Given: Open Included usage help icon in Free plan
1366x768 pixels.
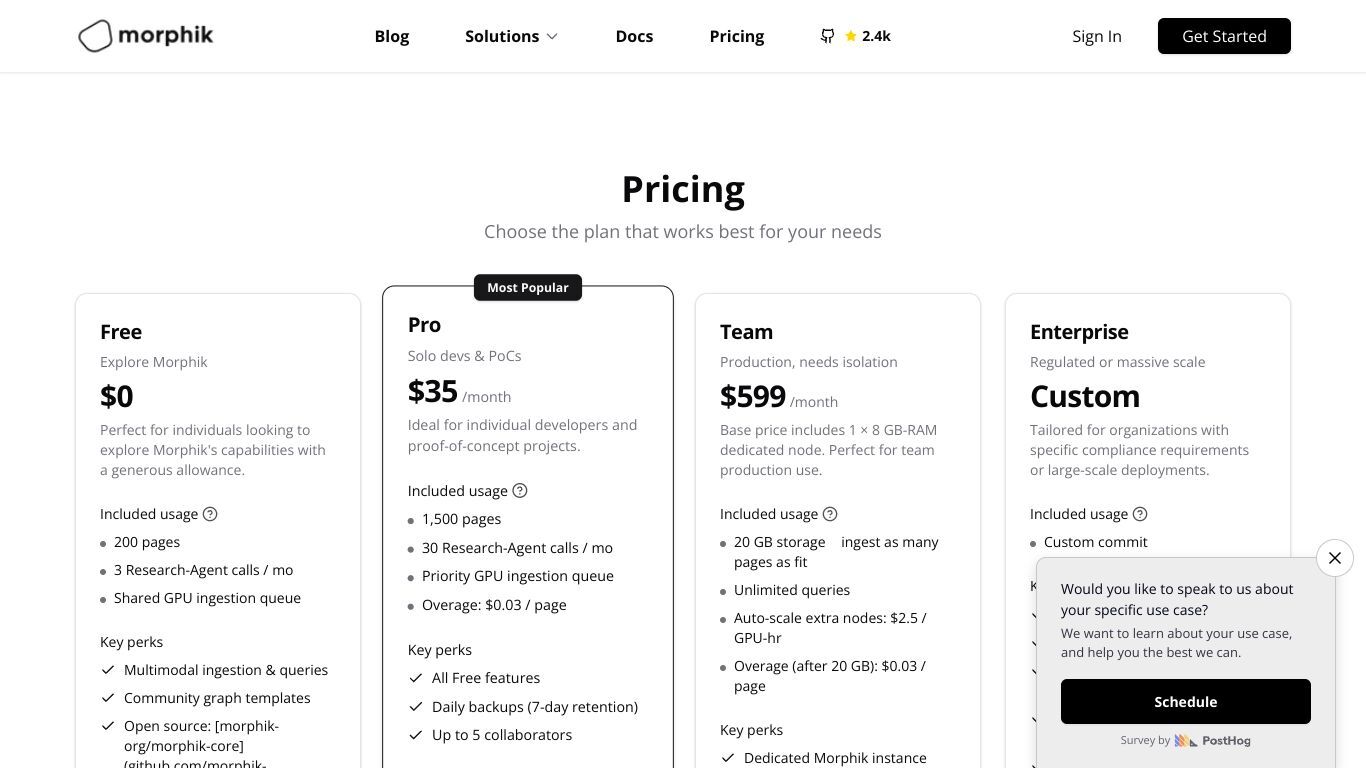Looking at the screenshot, I should (210, 514).
